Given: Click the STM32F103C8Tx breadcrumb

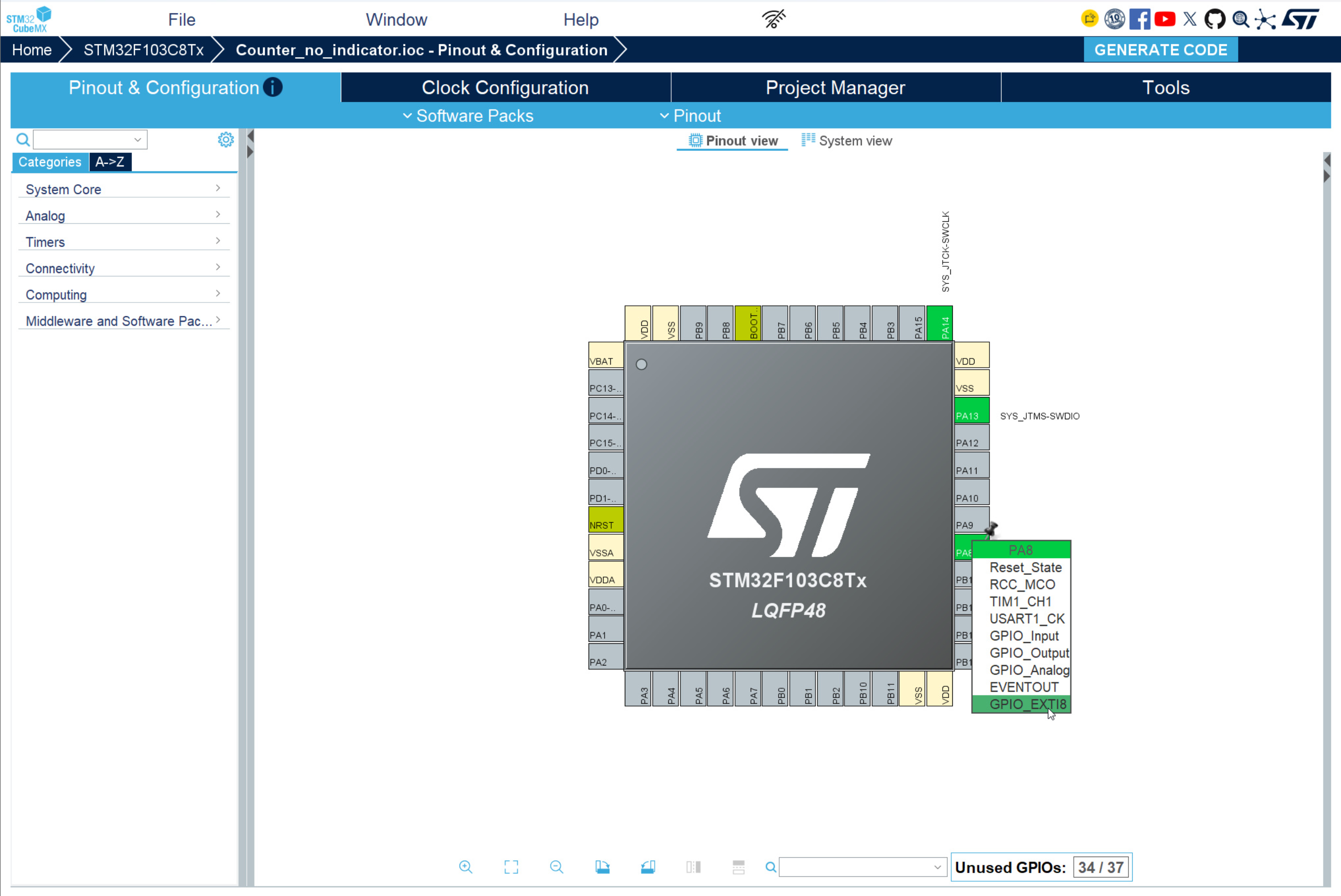Looking at the screenshot, I should (x=143, y=50).
